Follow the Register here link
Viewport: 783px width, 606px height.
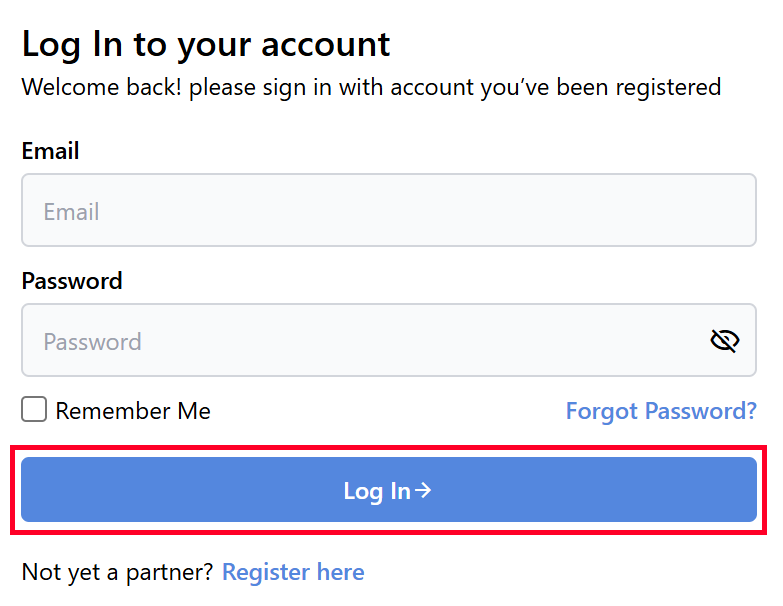point(293,572)
